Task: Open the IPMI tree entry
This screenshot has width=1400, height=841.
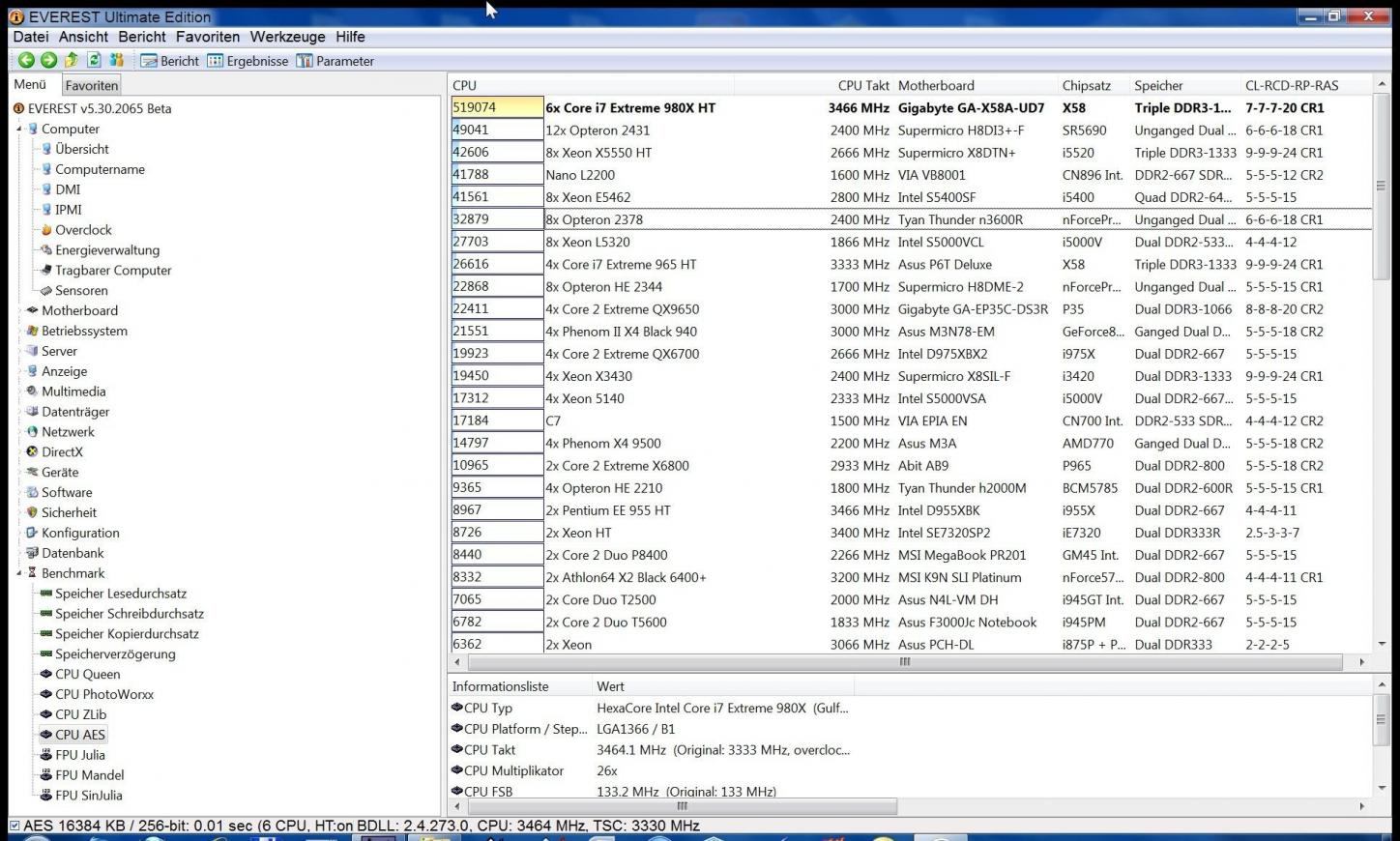Action: coord(61,210)
